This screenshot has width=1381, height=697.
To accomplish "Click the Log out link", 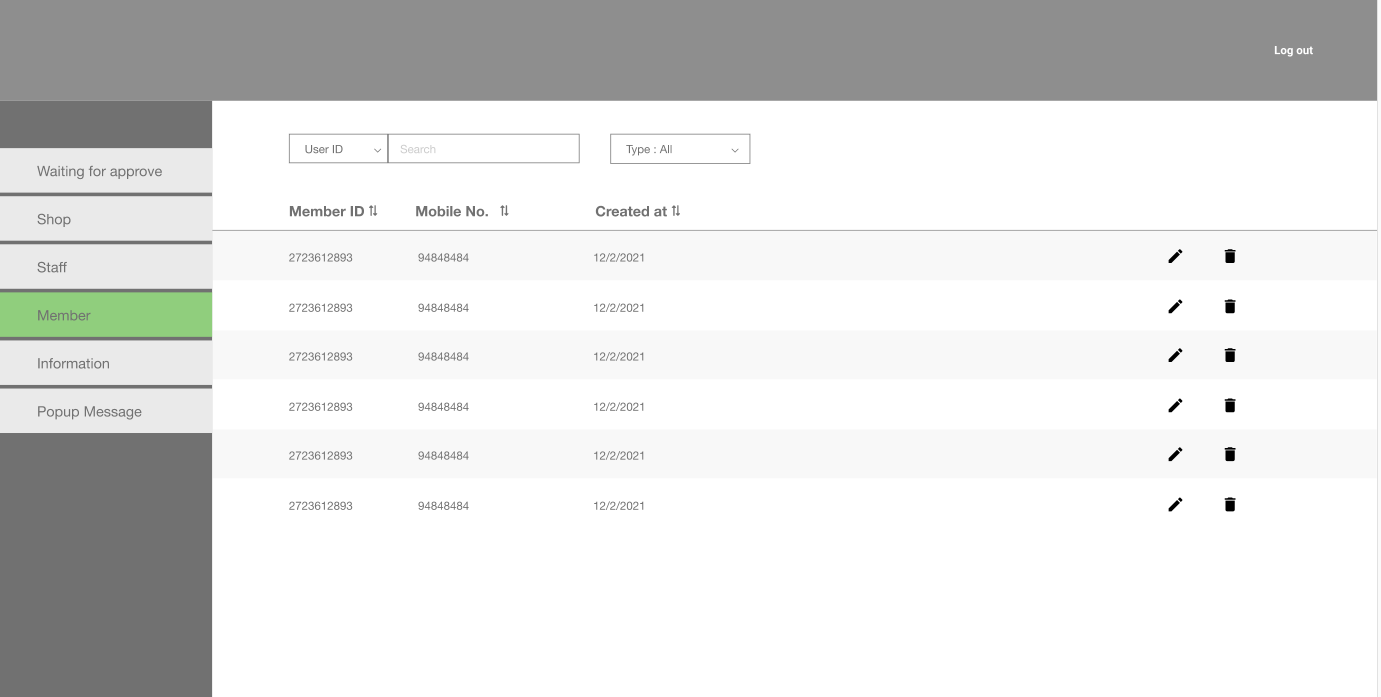I will [1293, 50].
